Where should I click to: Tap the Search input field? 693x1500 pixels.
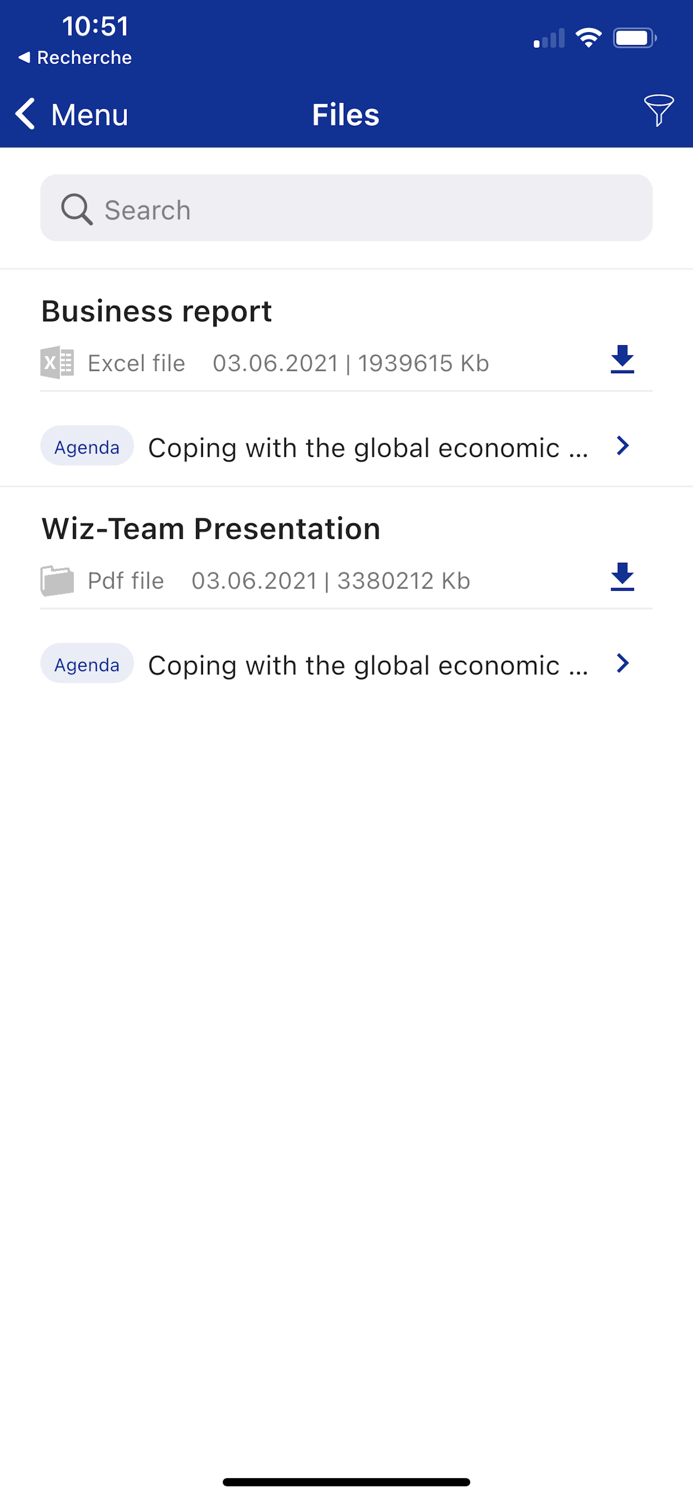pos(346,208)
